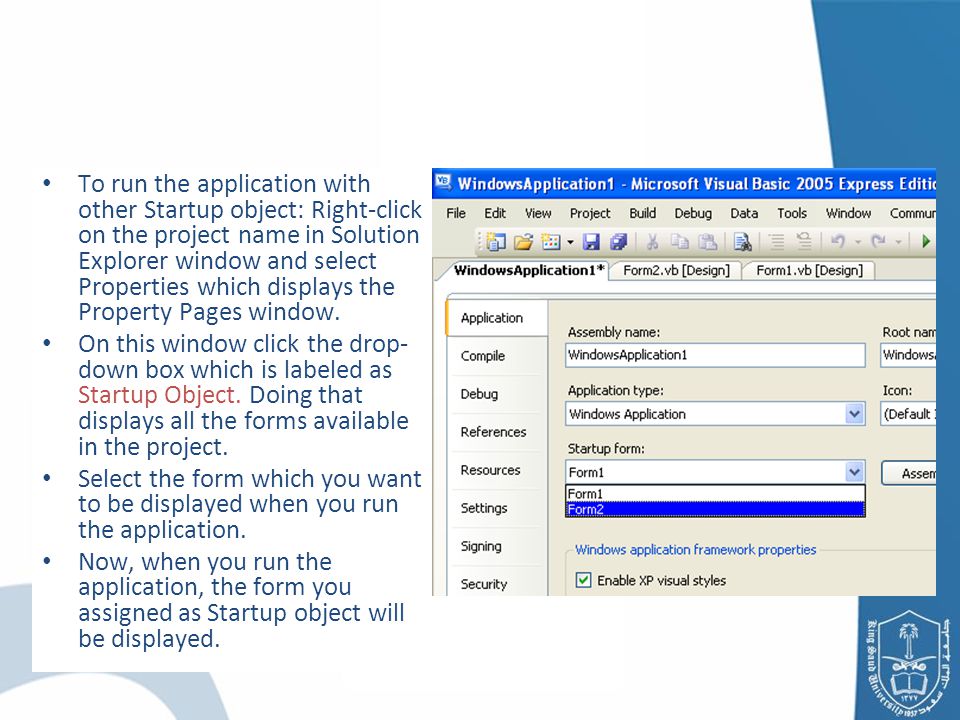The width and height of the screenshot is (960, 720).
Task: Switch to WindowsApplication1* document tab
Action: tap(529, 271)
